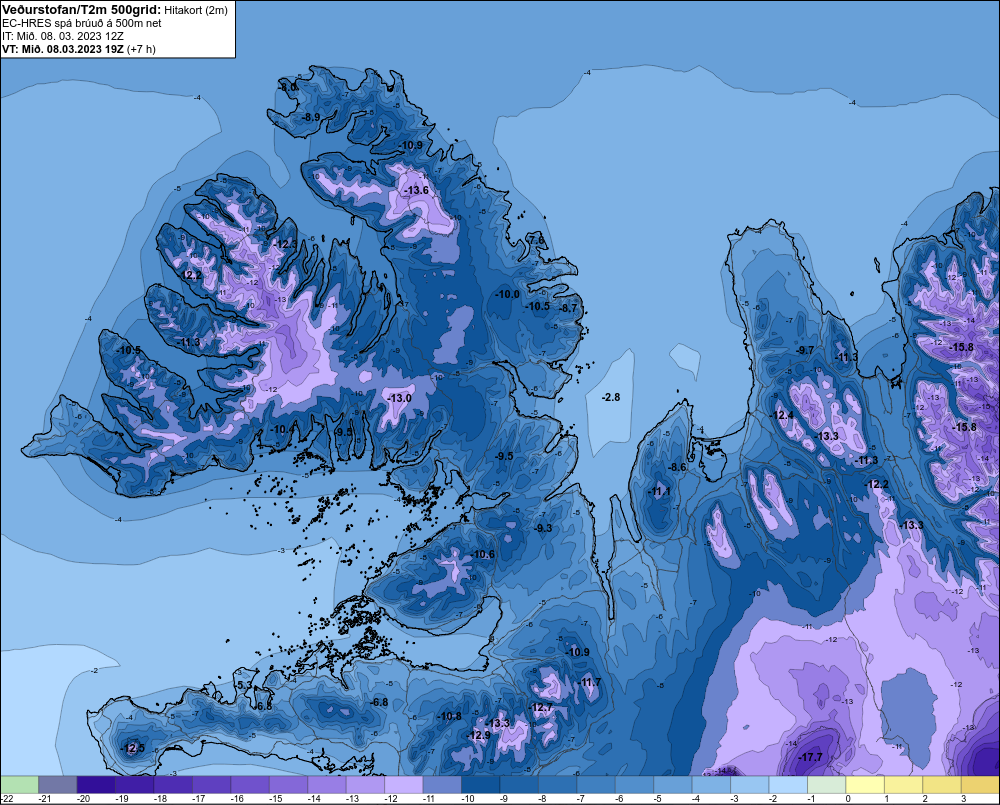Click the -9.3 temperature value
This screenshot has height=805, width=1000.
(x=543, y=528)
